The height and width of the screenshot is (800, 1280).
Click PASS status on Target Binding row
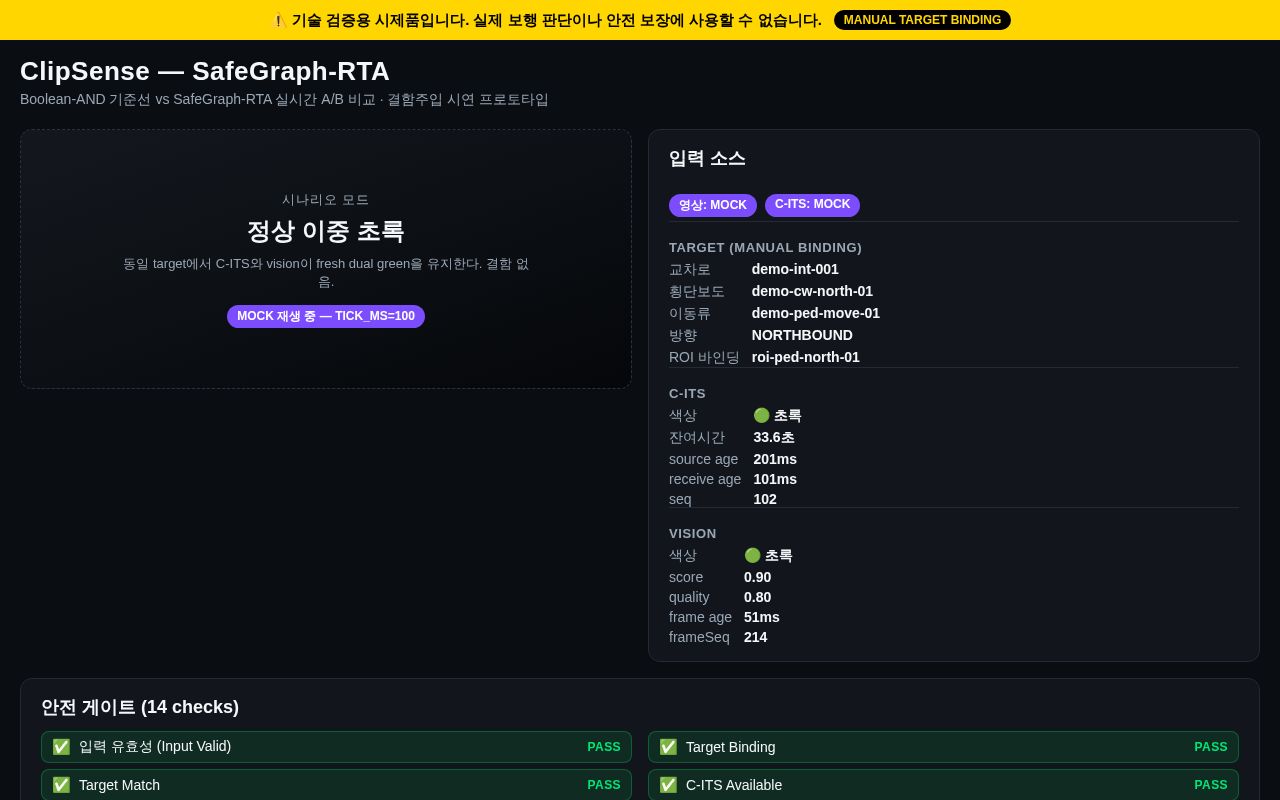[1211, 747]
